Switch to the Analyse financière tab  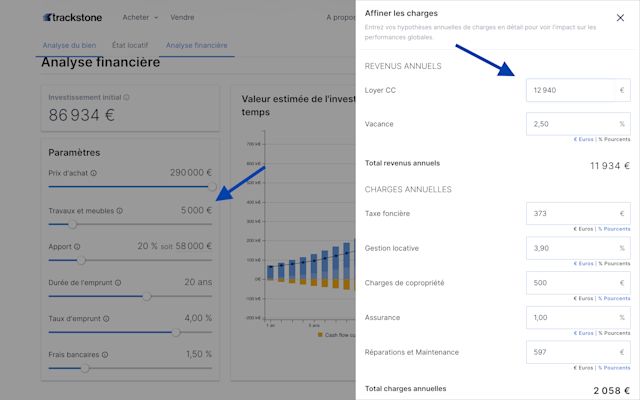coord(196,45)
